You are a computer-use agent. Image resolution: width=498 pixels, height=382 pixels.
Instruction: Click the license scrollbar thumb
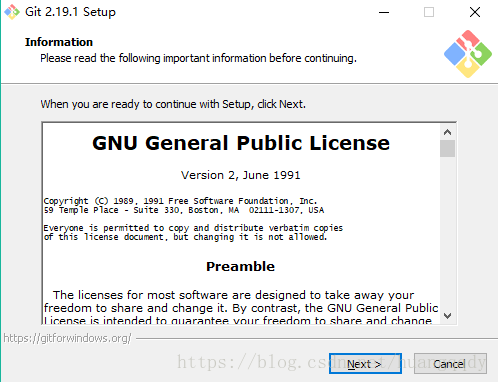tap(447, 149)
